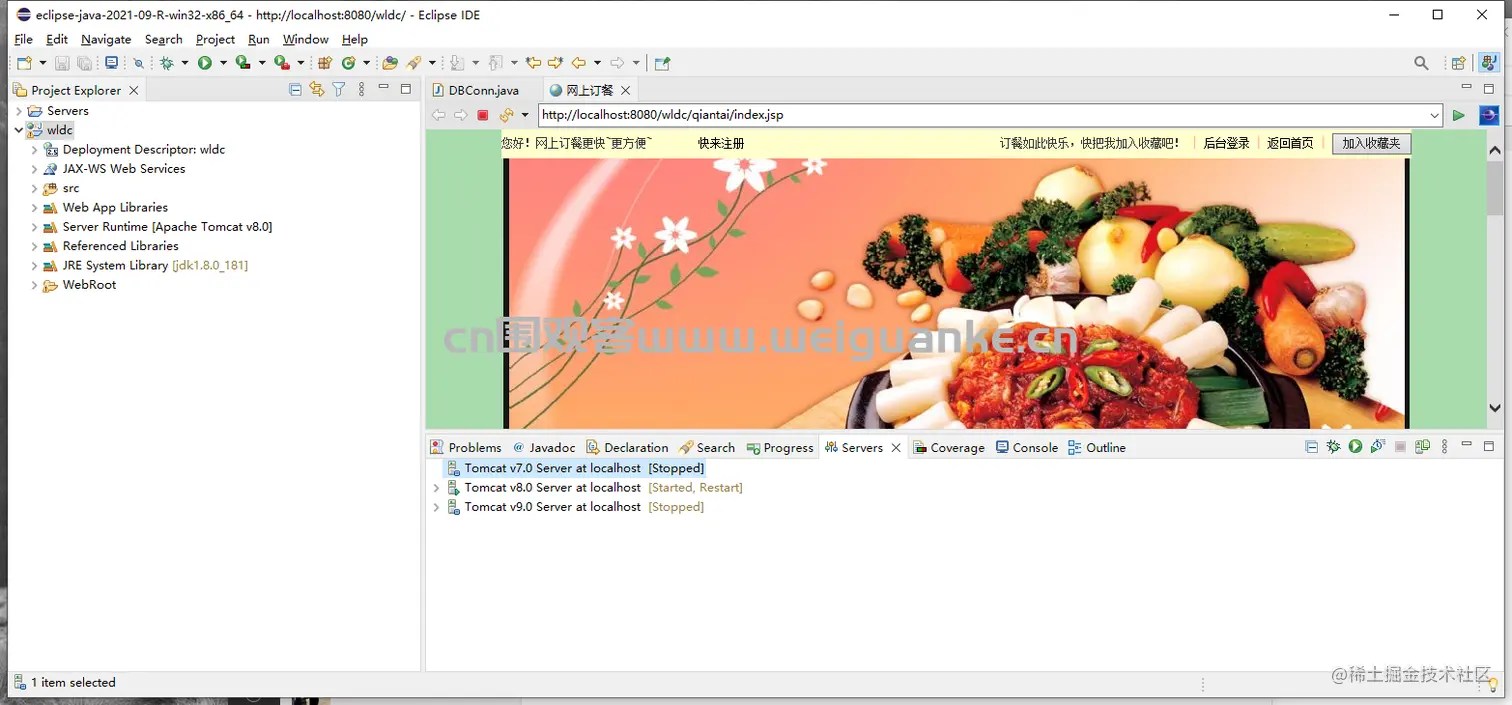Open the Window menu
Screen dimensions: 1512x705
[x=305, y=39]
